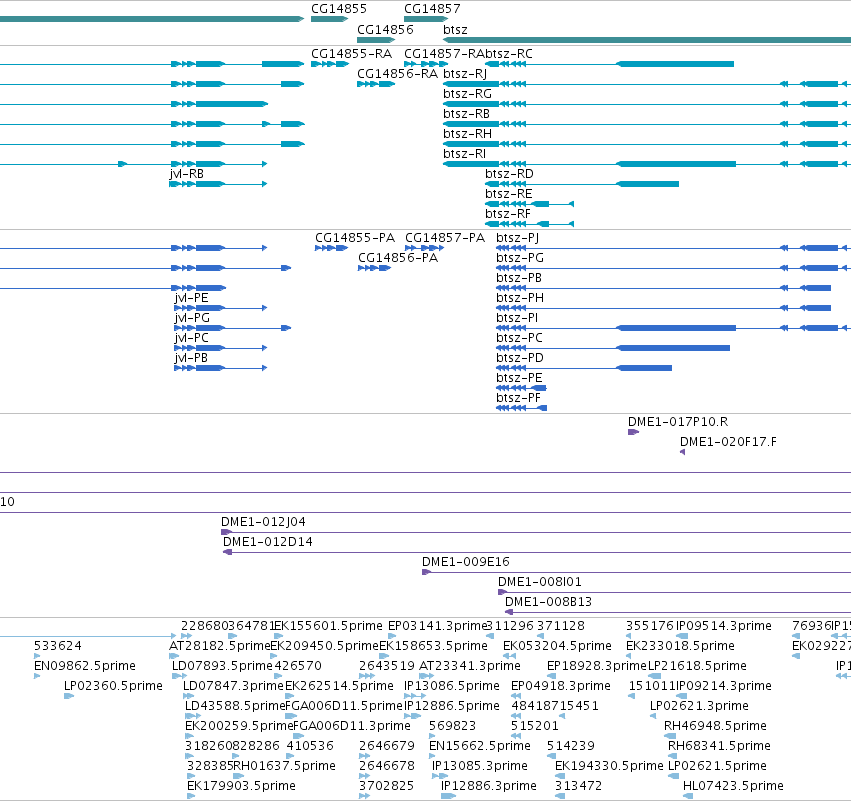Click the btsz-PD protein label
The height and width of the screenshot is (801, 851).
point(520,358)
